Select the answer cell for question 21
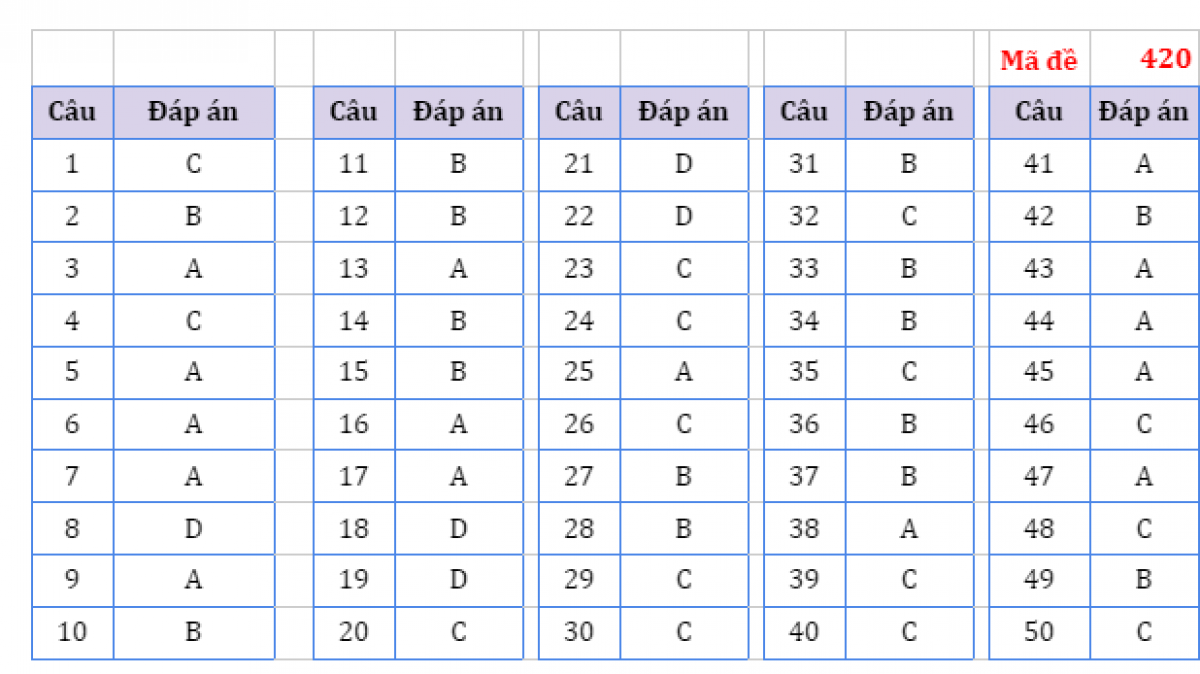1200x674 pixels. click(683, 164)
